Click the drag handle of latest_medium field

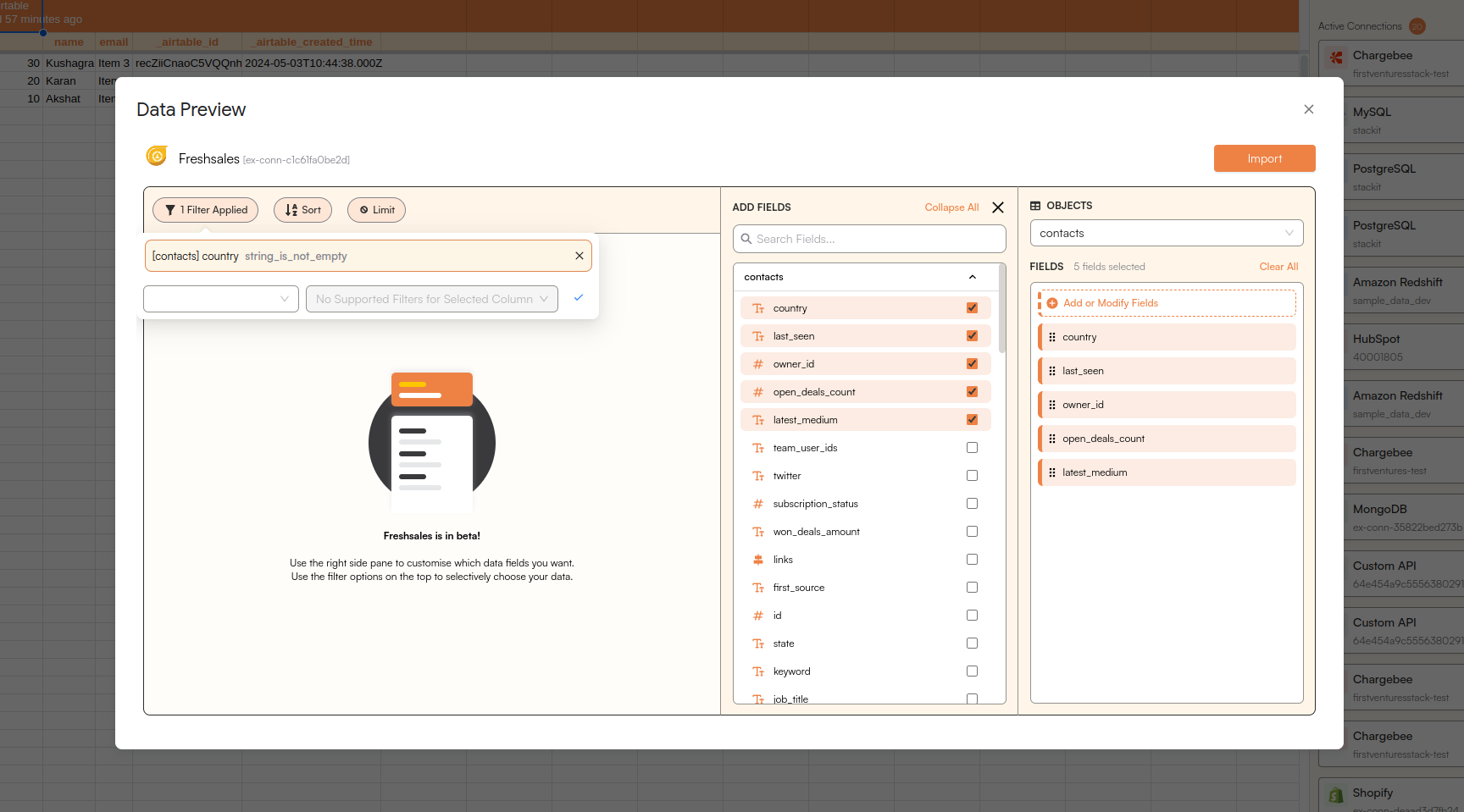(x=1052, y=472)
